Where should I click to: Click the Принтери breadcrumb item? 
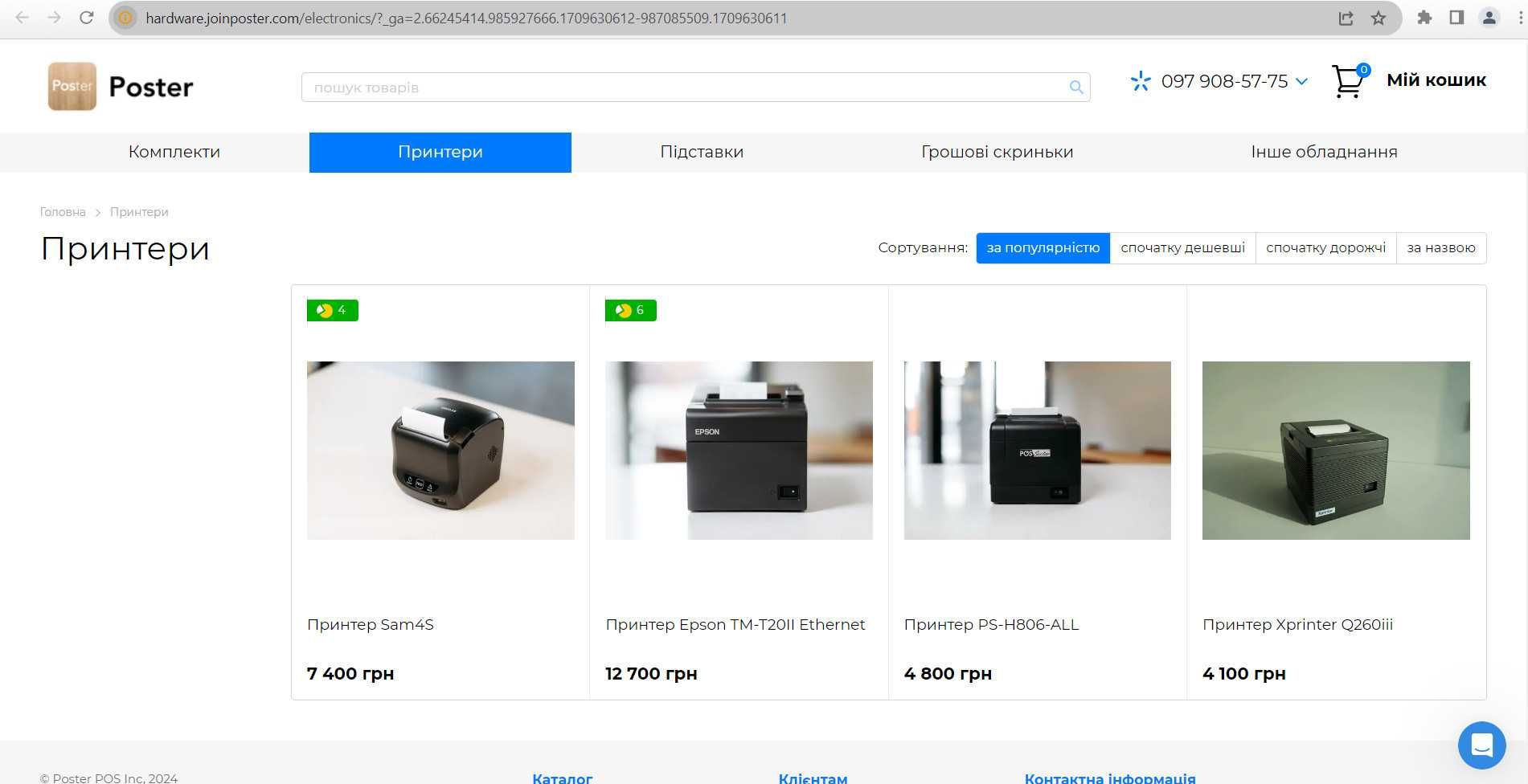(x=139, y=212)
